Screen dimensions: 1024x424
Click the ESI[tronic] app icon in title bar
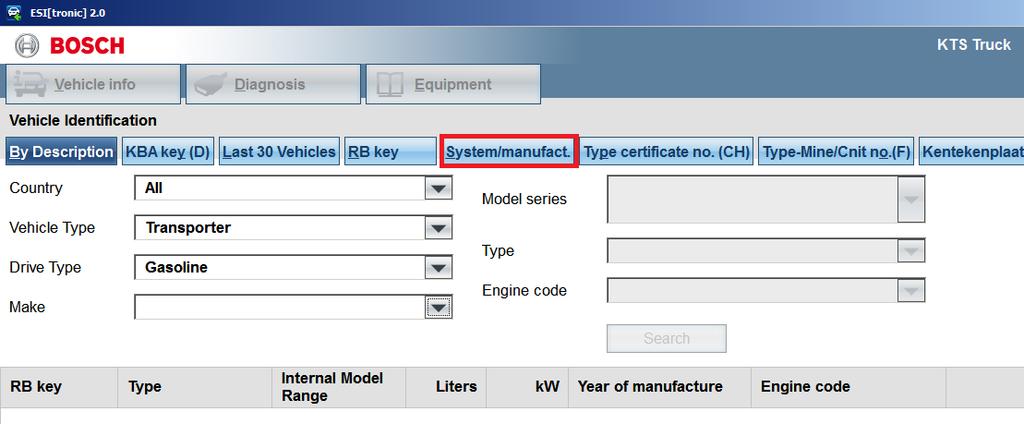pos(13,12)
